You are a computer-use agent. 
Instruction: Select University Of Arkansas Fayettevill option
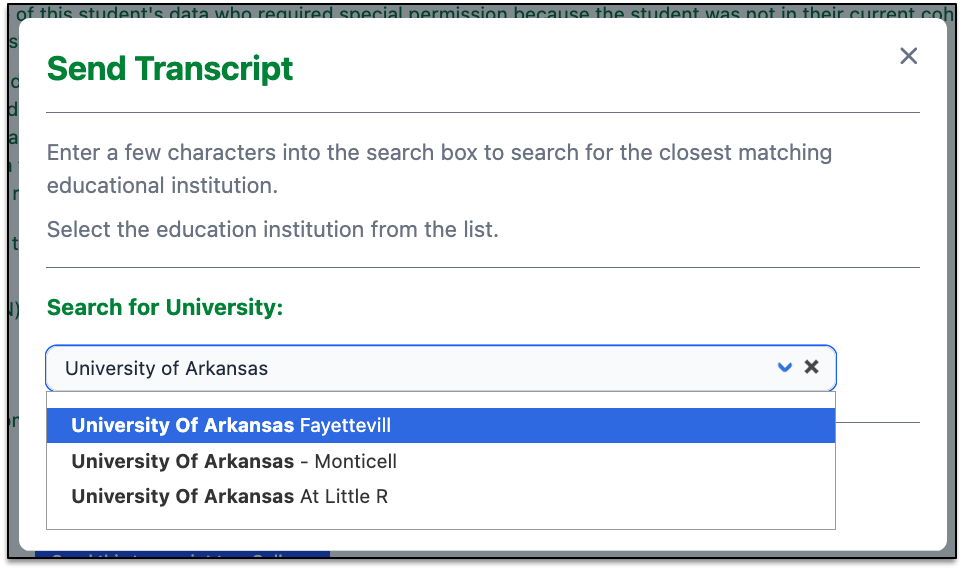pos(441,426)
